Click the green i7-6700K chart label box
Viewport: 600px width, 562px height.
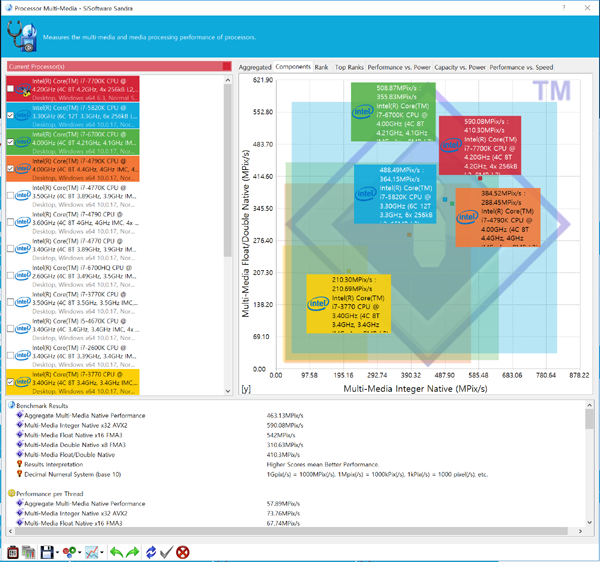(x=393, y=112)
